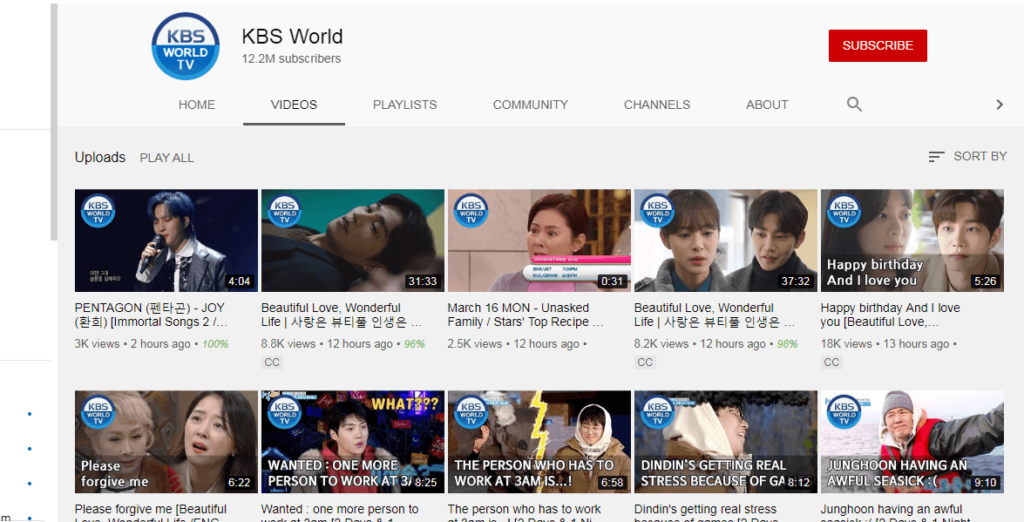Click March 16 MON Unasked Family title
1024x522 pixels.
(526, 315)
